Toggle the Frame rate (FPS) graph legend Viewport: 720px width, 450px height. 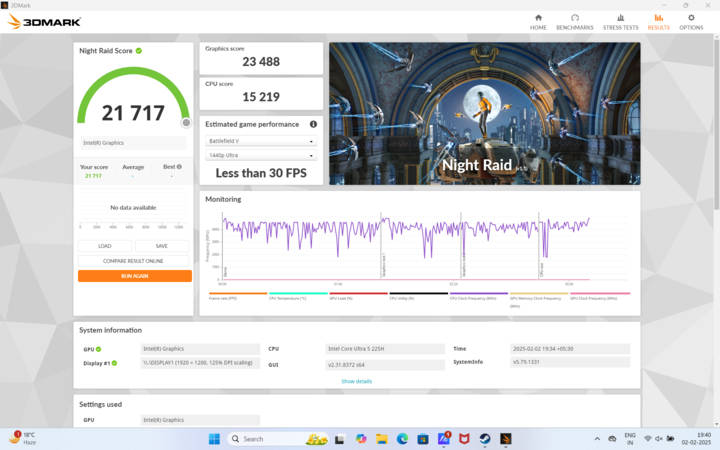coord(223,296)
